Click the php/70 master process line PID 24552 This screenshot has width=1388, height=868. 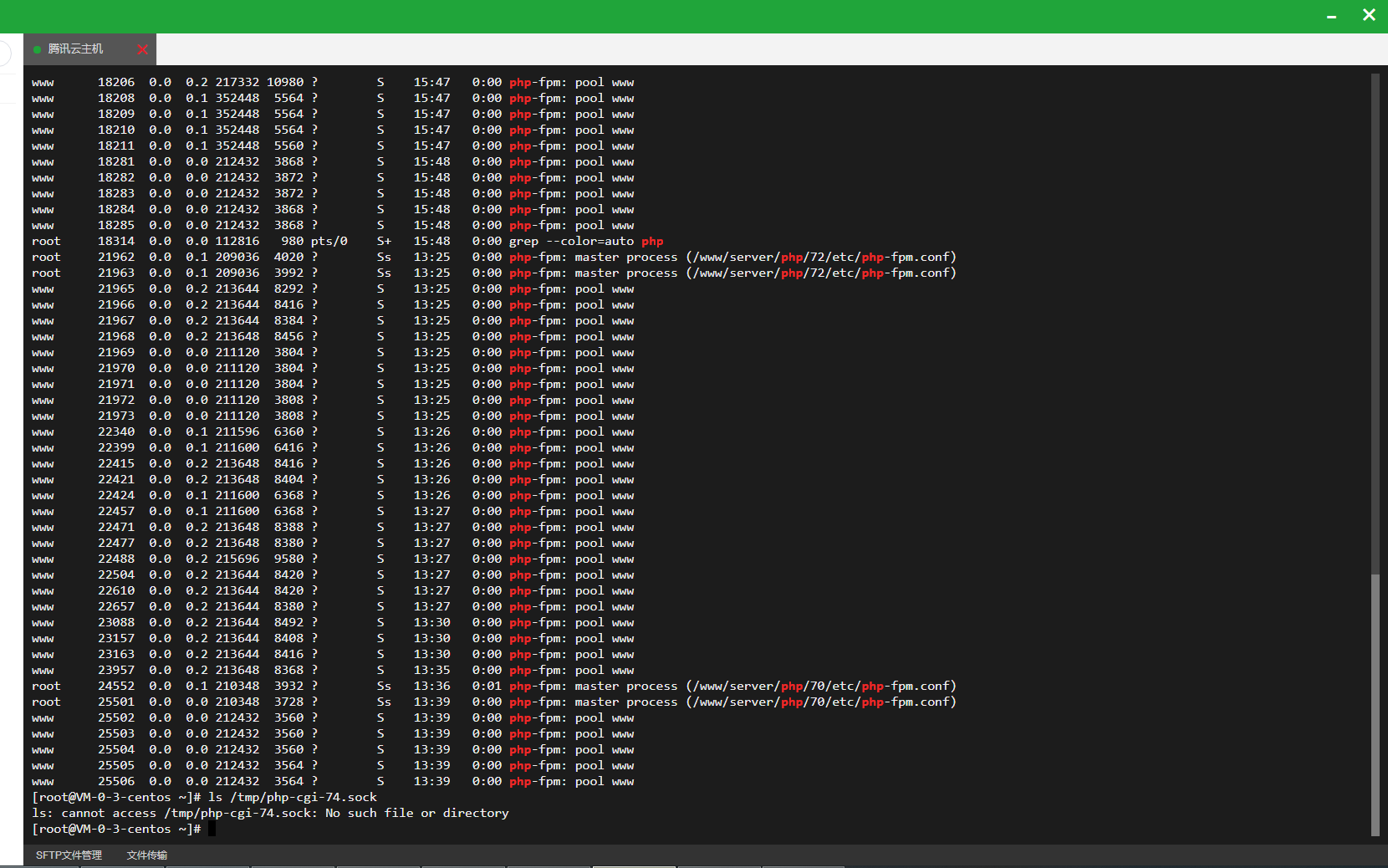pyautogui.click(x=494, y=686)
